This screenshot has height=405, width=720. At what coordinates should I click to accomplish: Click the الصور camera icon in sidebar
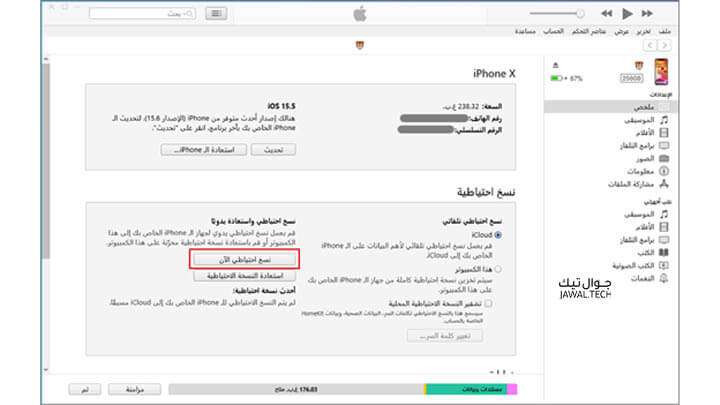coord(664,158)
